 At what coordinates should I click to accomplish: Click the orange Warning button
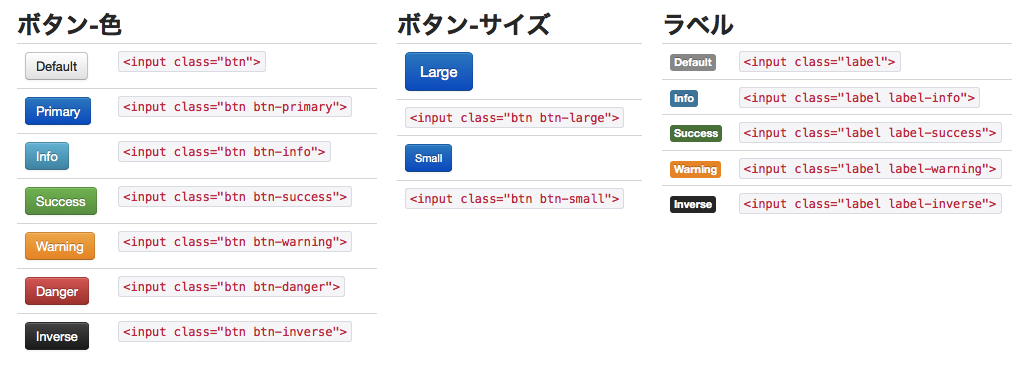tap(60, 246)
